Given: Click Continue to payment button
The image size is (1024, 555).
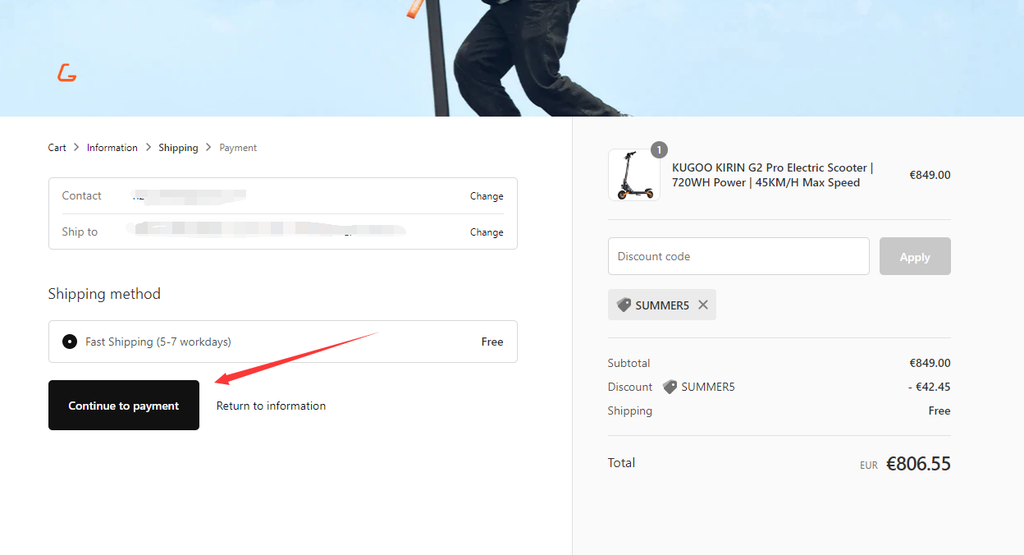Looking at the screenshot, I should coord(123,405).
